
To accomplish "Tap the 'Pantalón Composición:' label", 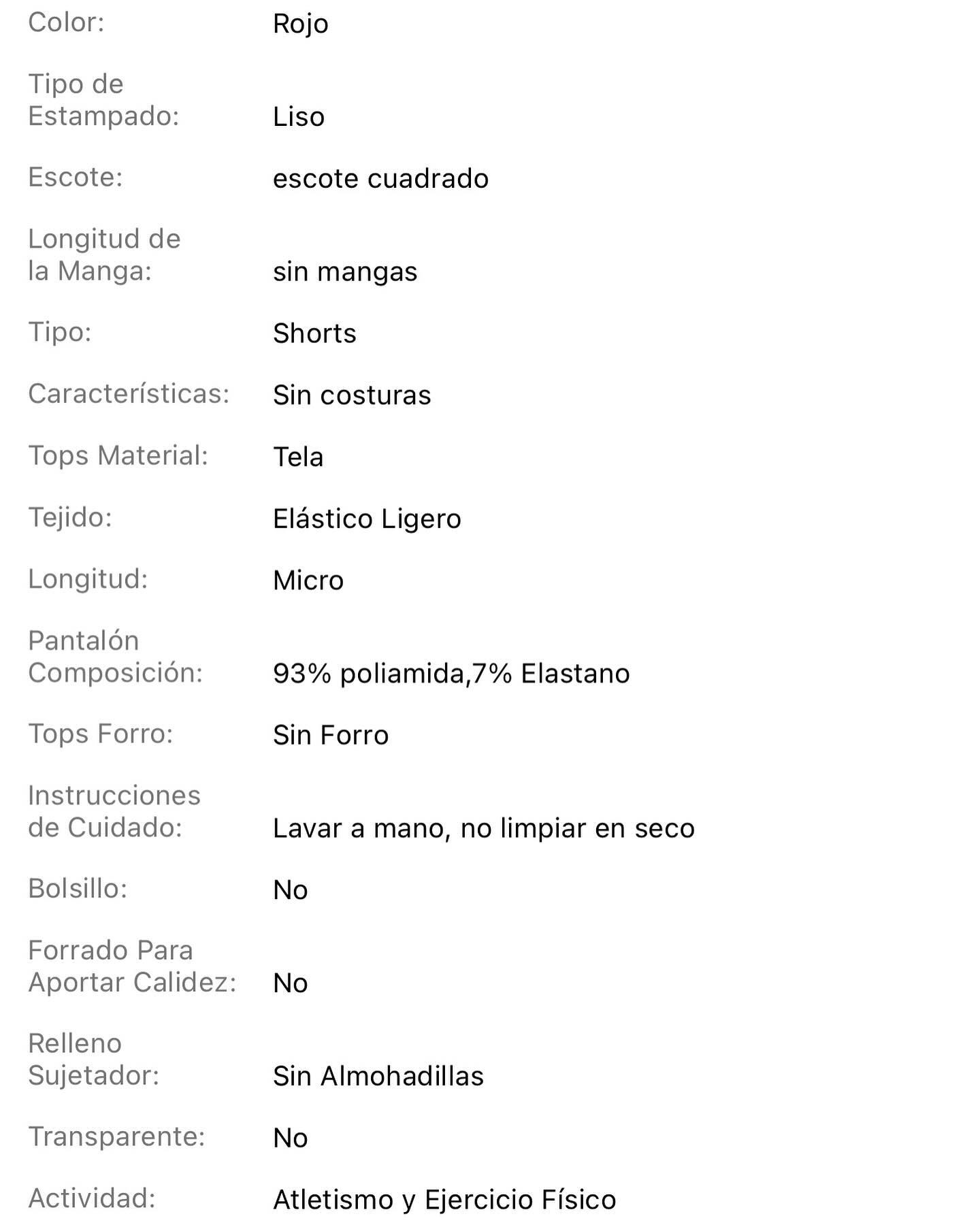I will click(x=116, y=657).
